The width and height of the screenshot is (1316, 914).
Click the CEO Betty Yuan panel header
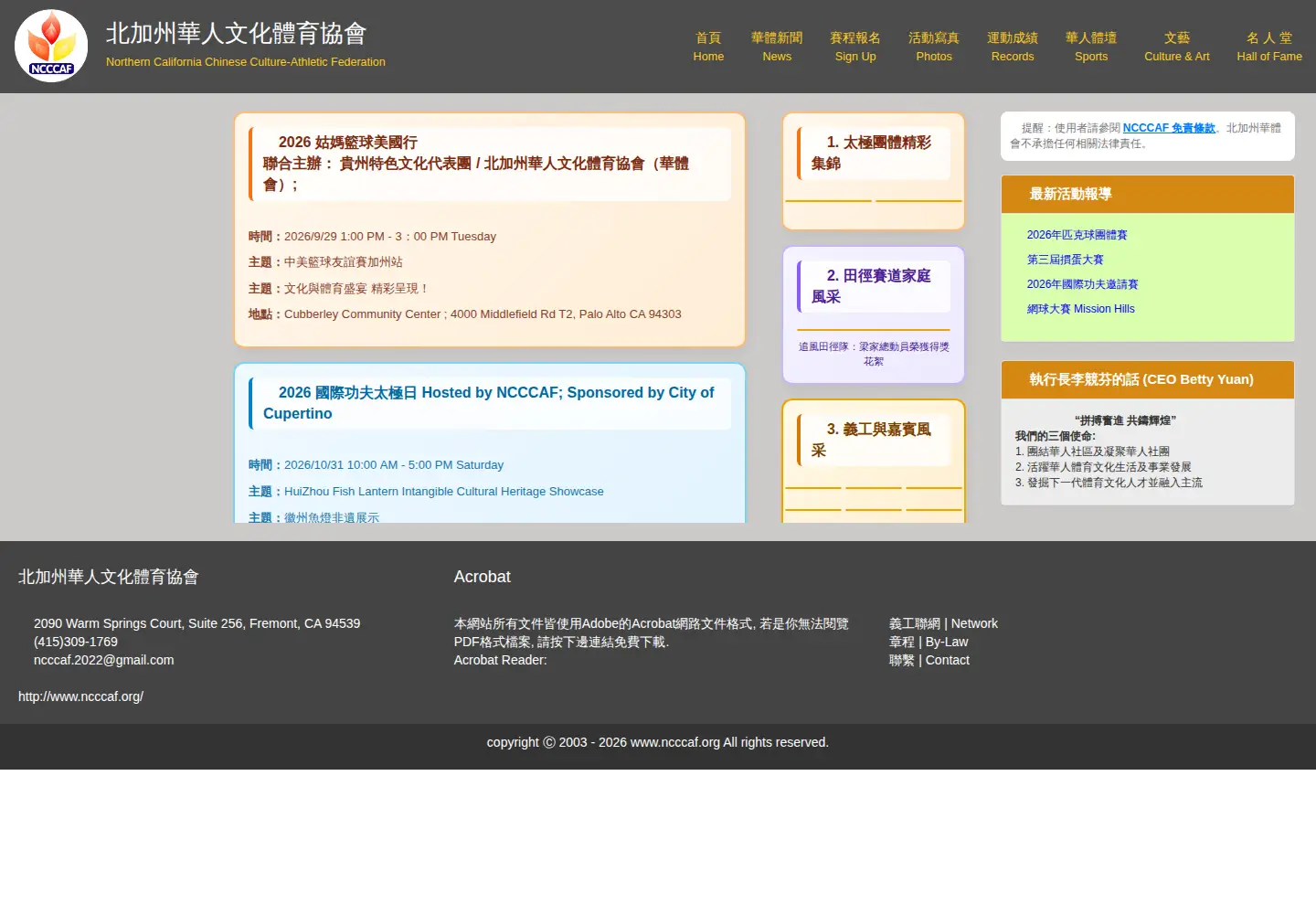pyautogui.click(x=1147, y=379)
